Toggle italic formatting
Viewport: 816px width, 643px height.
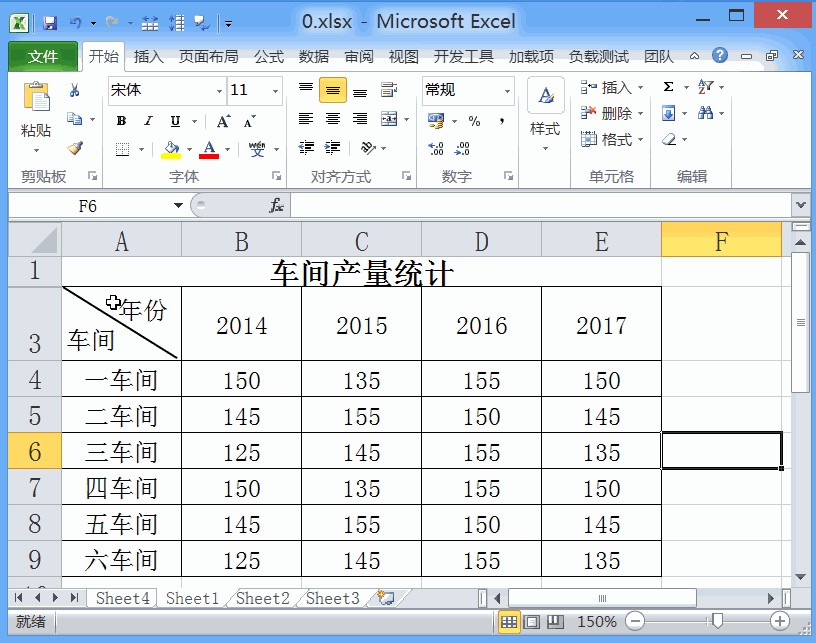click(147, 122)
